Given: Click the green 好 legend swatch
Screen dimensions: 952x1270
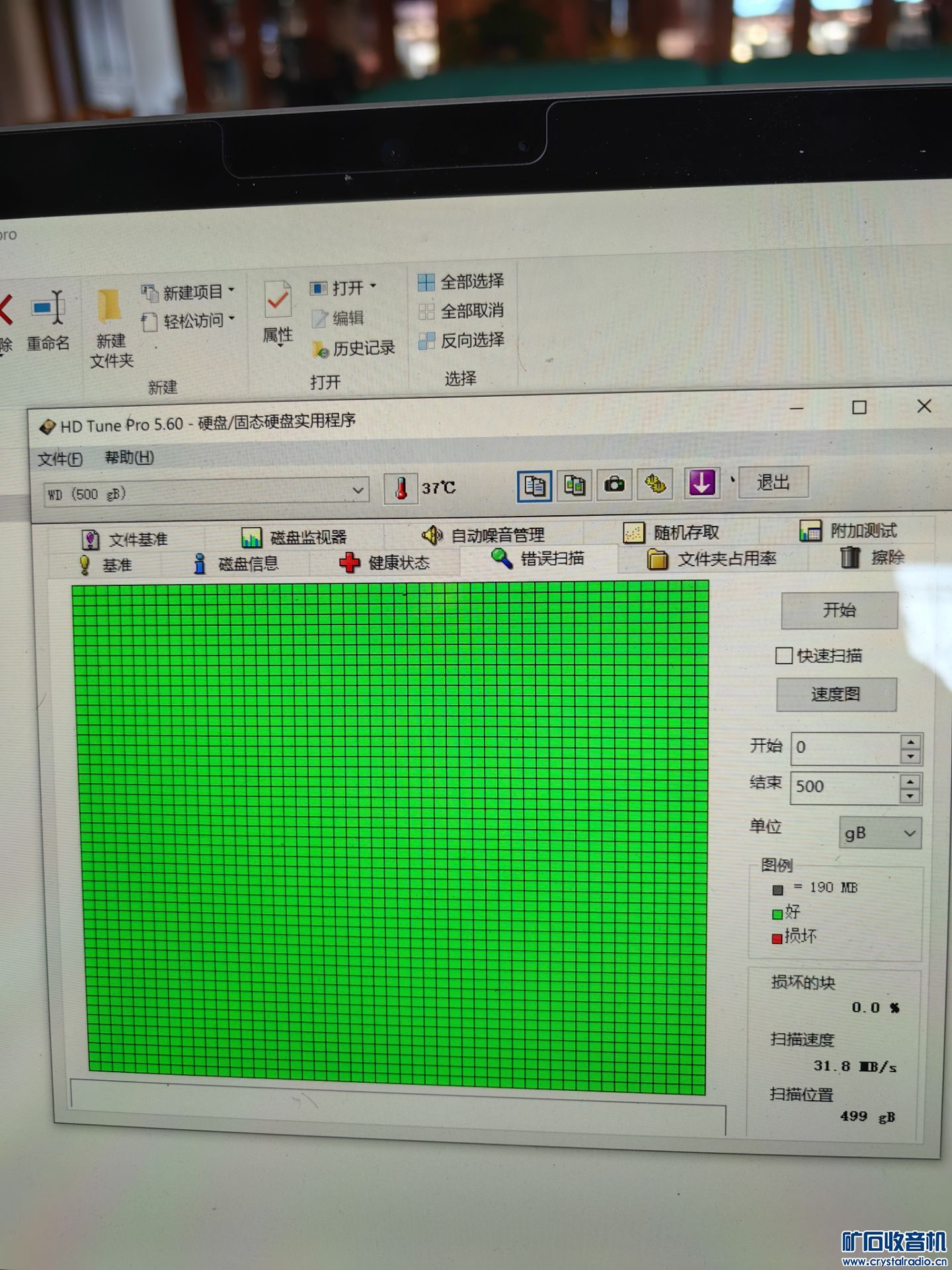Looking at the screenshot, I should (777, 915).
